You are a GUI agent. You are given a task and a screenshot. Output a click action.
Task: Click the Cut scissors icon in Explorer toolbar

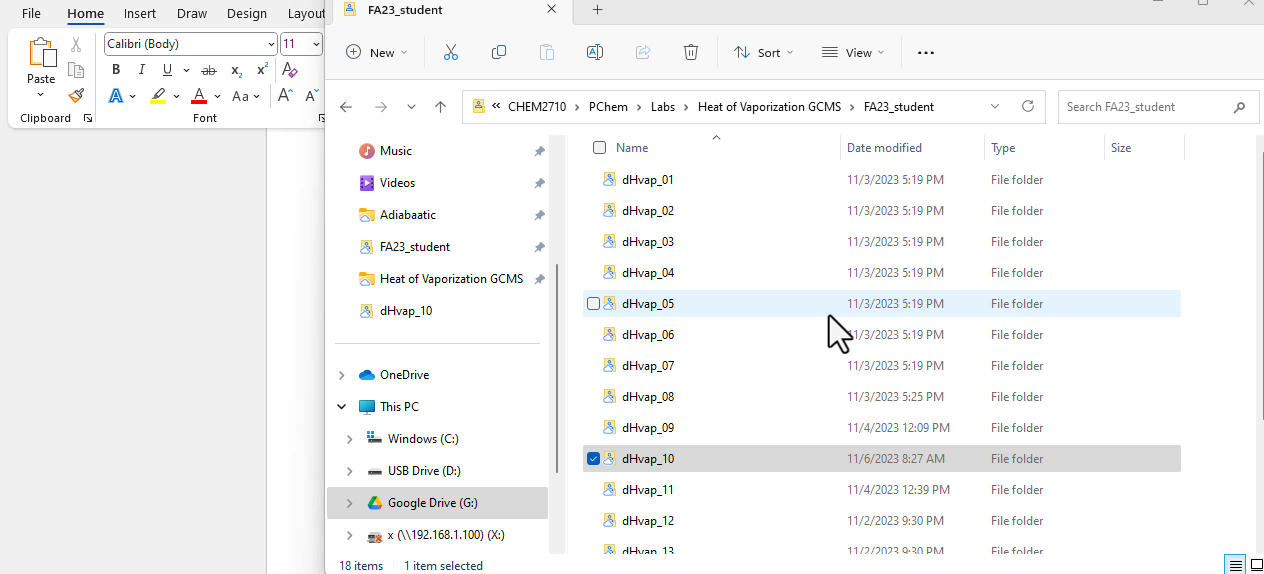coord(450,52)
